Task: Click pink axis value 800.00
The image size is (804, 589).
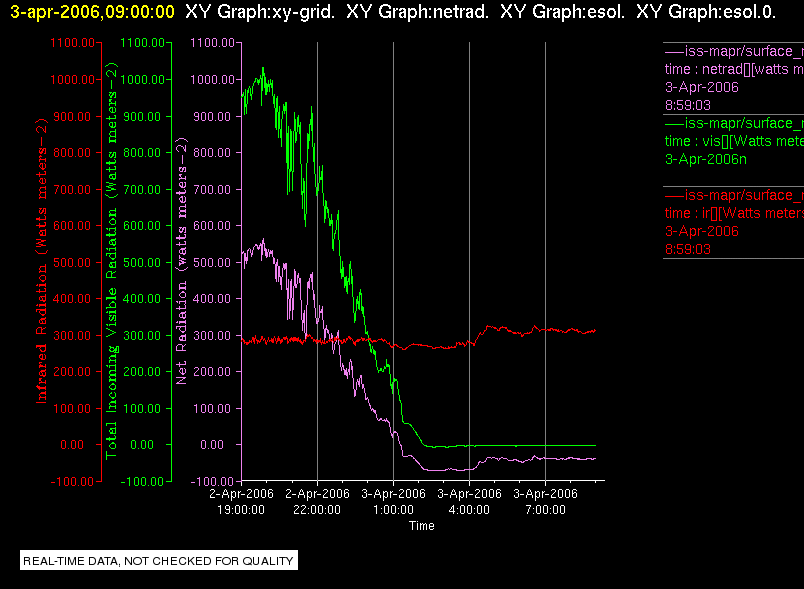Action: 212,153
